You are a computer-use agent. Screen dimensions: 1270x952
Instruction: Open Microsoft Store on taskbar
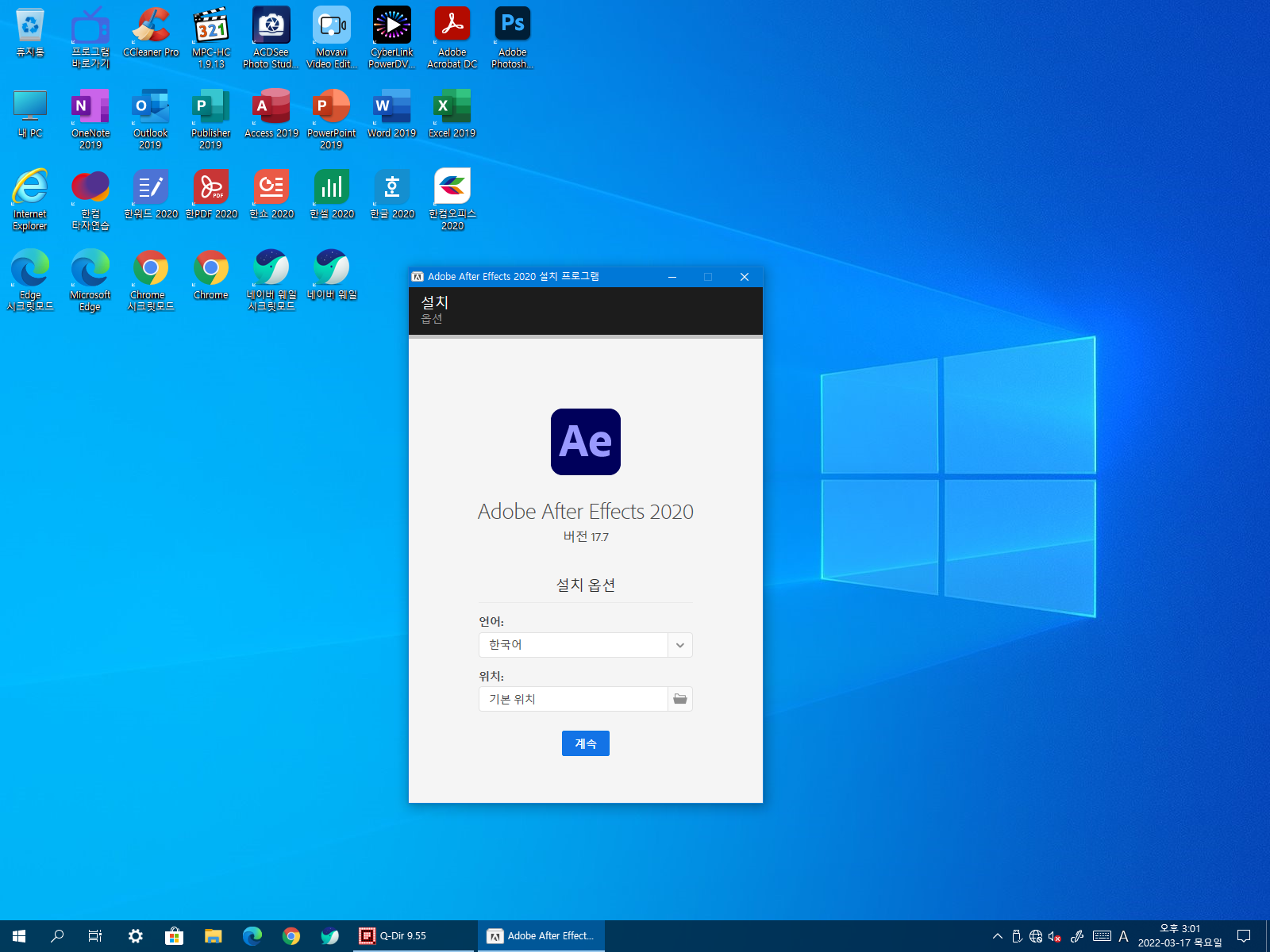click(x=174, y=936)
